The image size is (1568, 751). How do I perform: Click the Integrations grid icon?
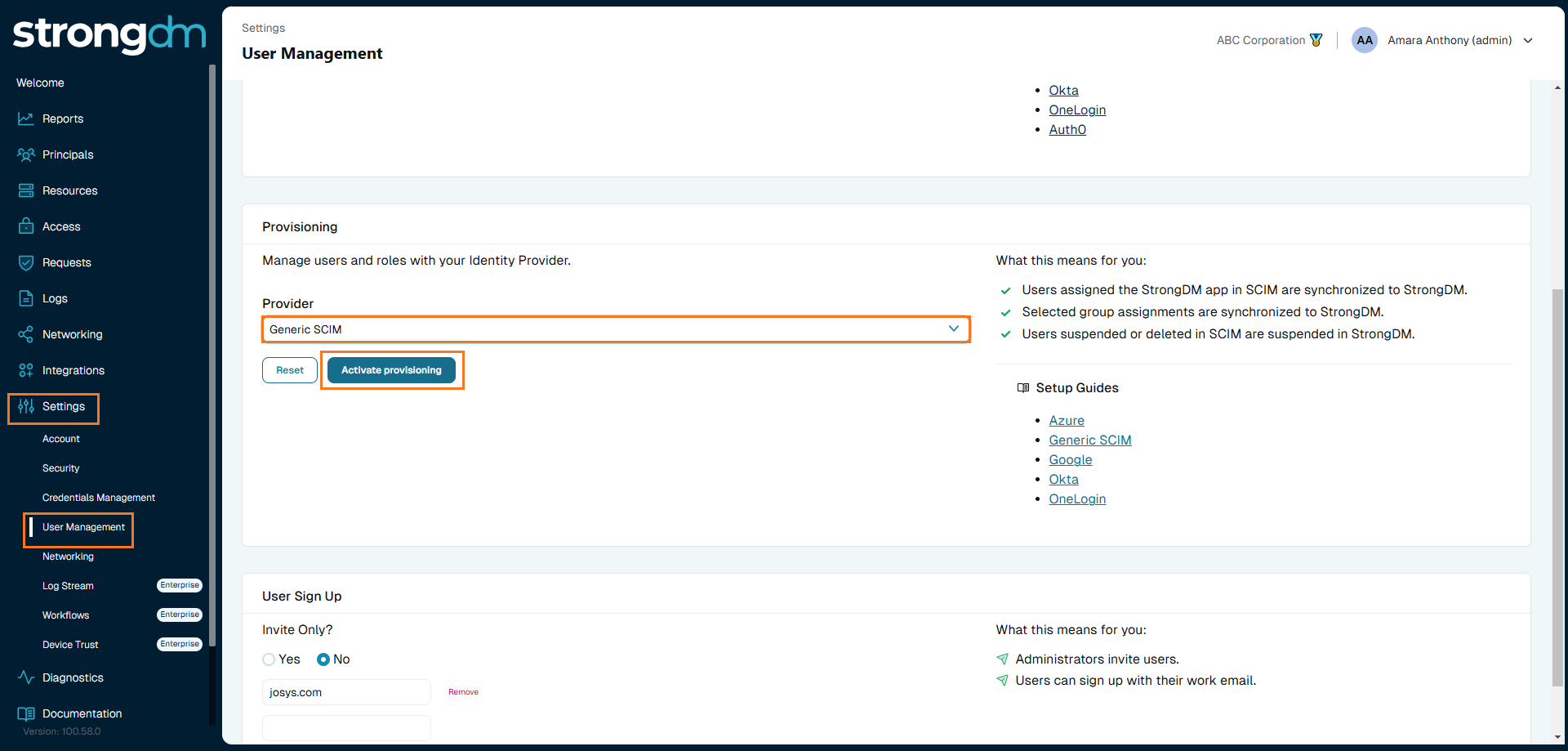tap(26, 370)
